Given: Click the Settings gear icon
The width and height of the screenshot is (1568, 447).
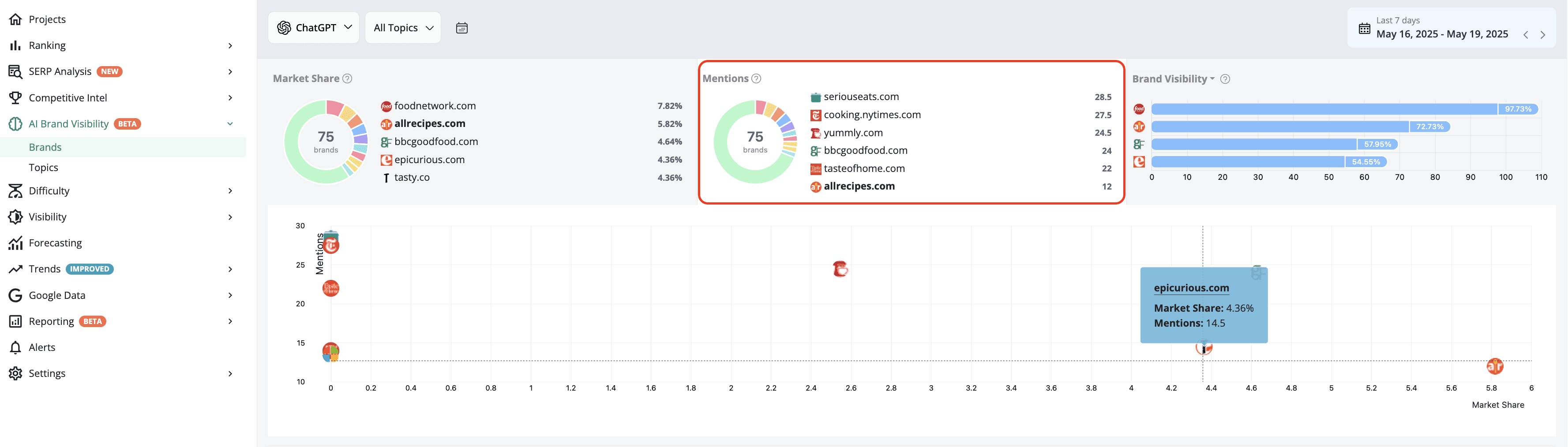Looking at the screenshot, I should [15, 373].
